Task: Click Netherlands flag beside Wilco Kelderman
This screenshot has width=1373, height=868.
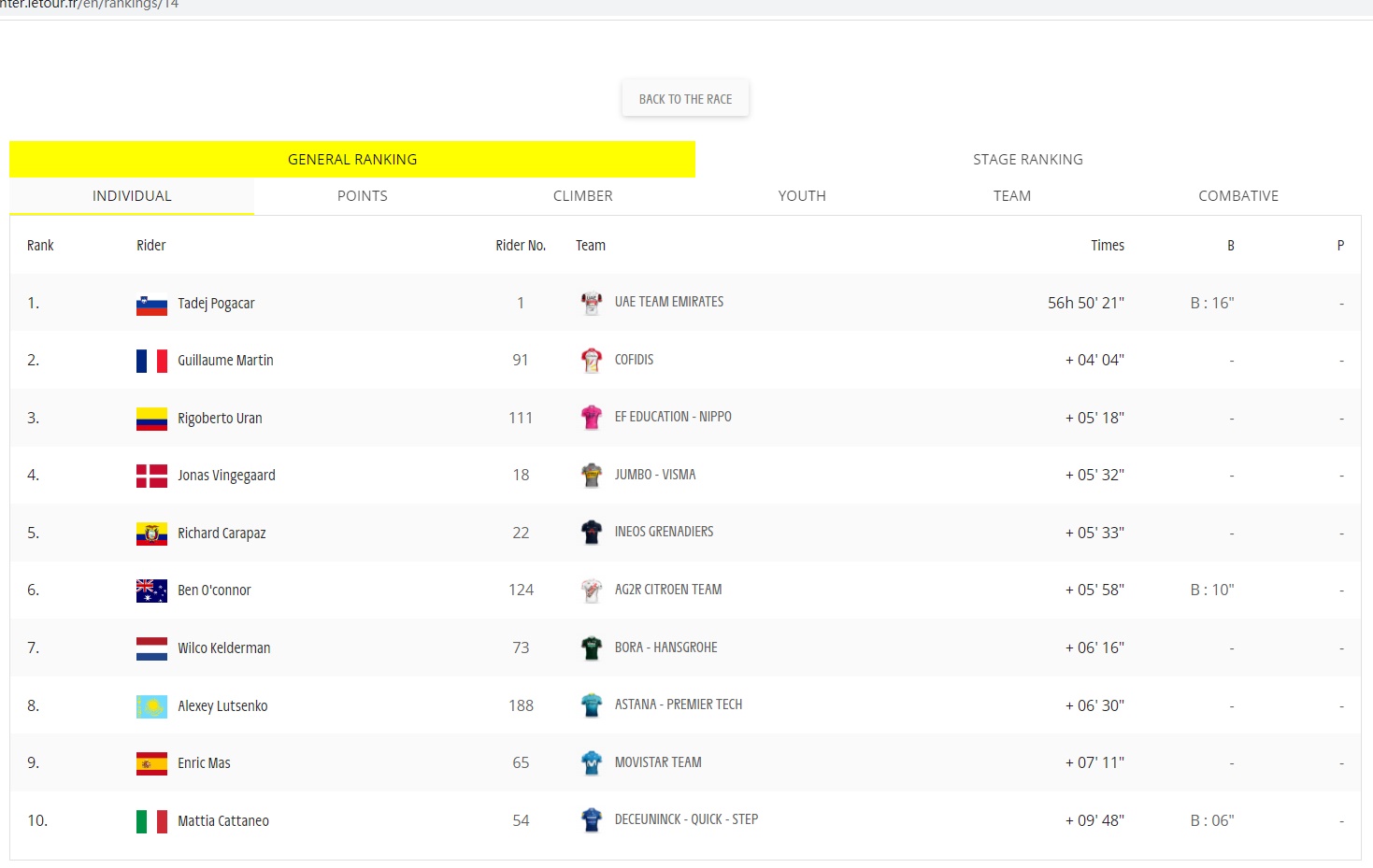Action: click(151, 648)
